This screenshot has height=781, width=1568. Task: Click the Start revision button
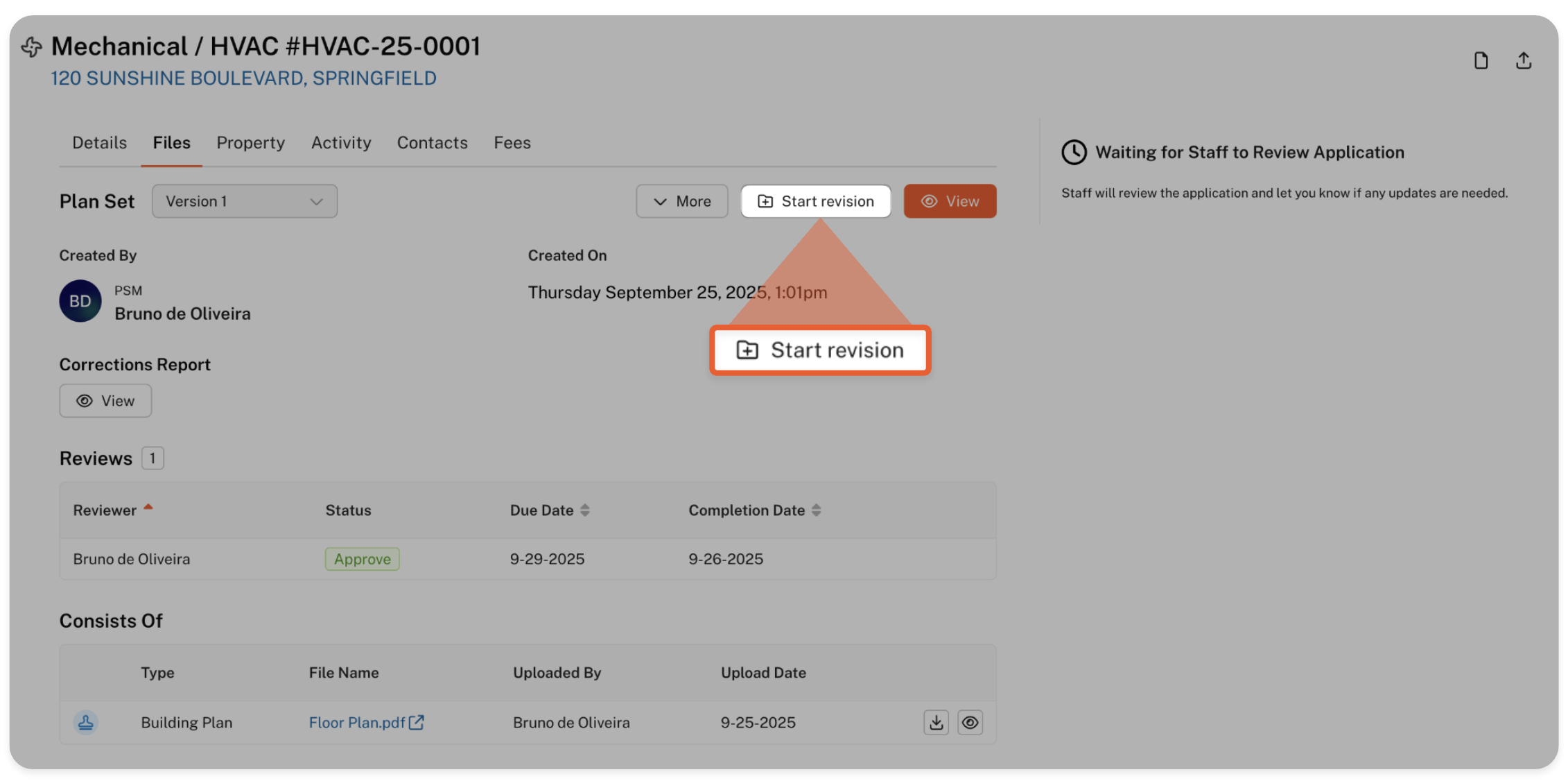coord(816,201)
